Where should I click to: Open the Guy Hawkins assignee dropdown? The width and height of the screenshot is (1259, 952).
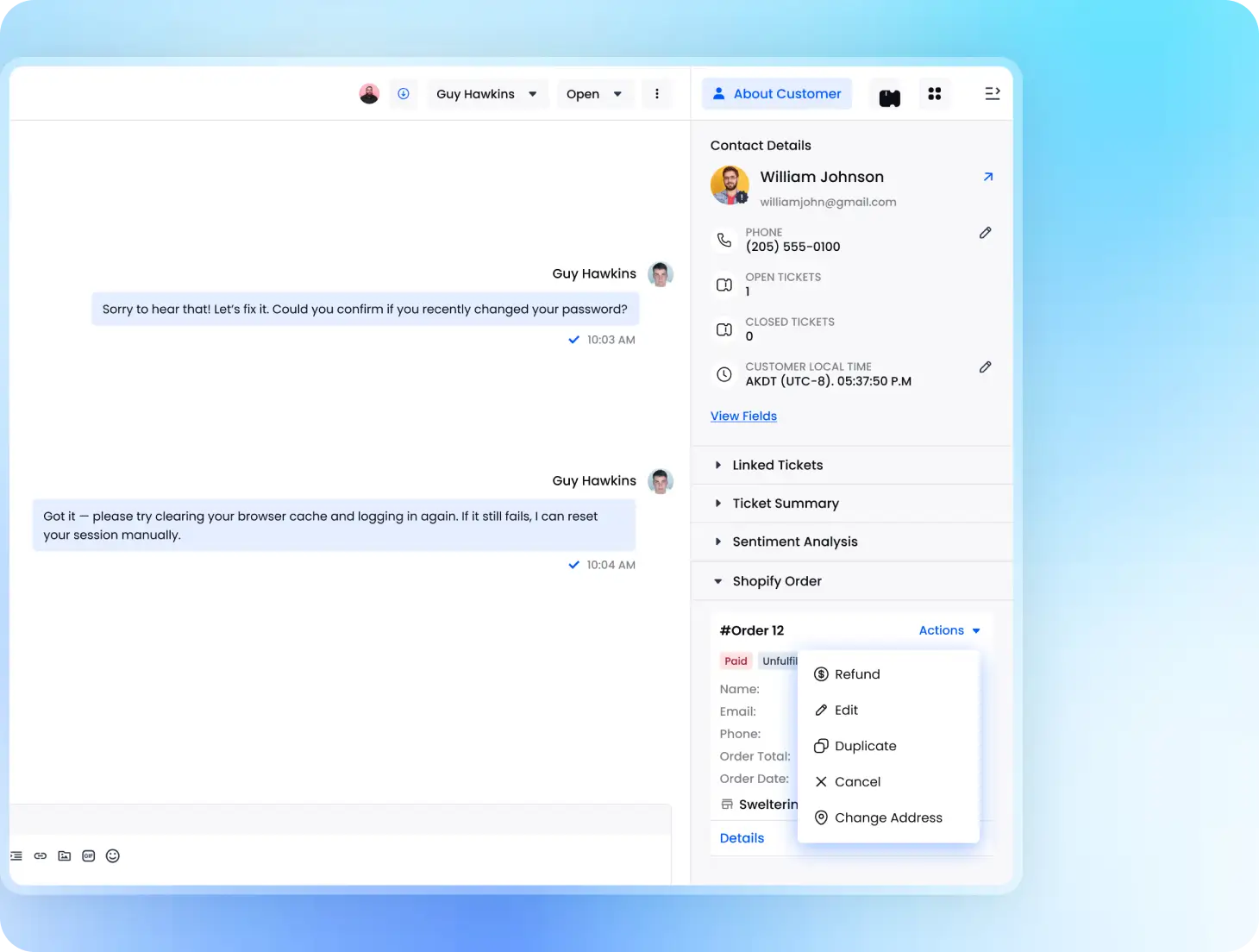[487, 94]
